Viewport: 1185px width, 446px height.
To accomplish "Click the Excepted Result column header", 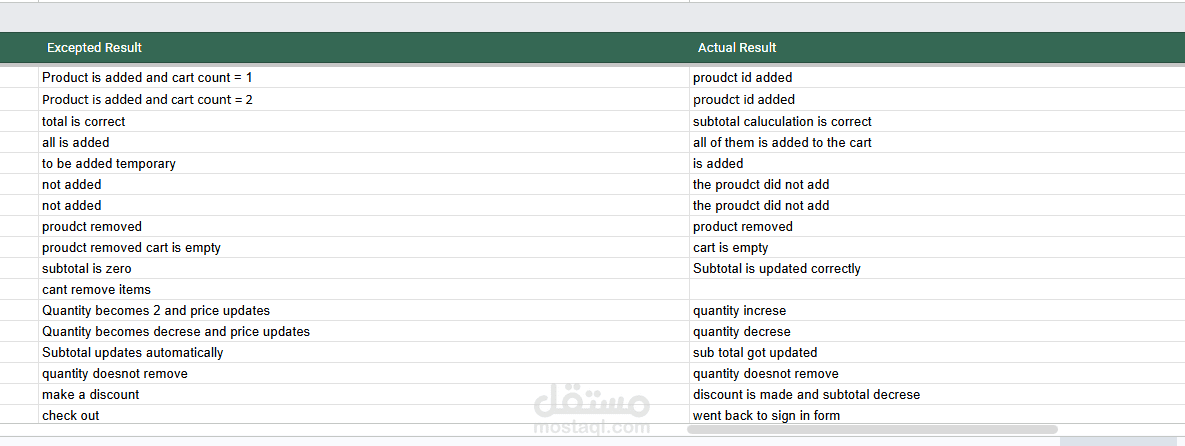I will 94,47.
